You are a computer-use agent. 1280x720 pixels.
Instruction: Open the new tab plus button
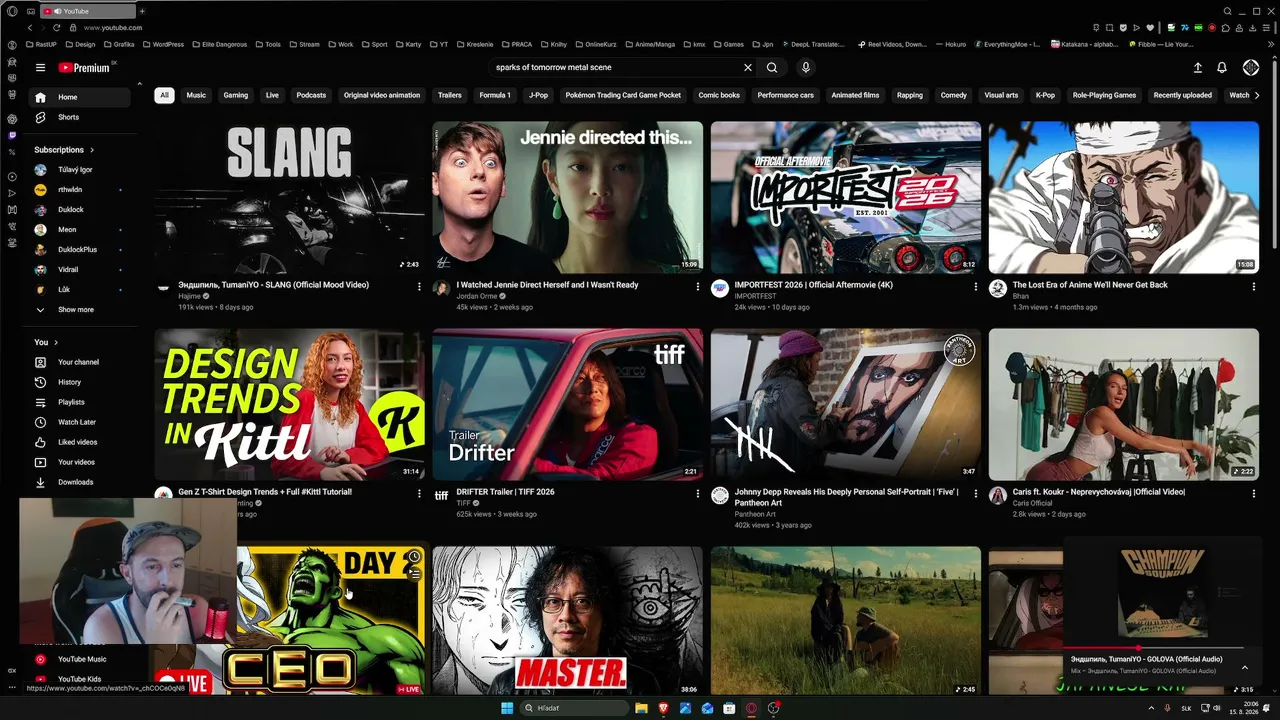[x=142, y=11]
